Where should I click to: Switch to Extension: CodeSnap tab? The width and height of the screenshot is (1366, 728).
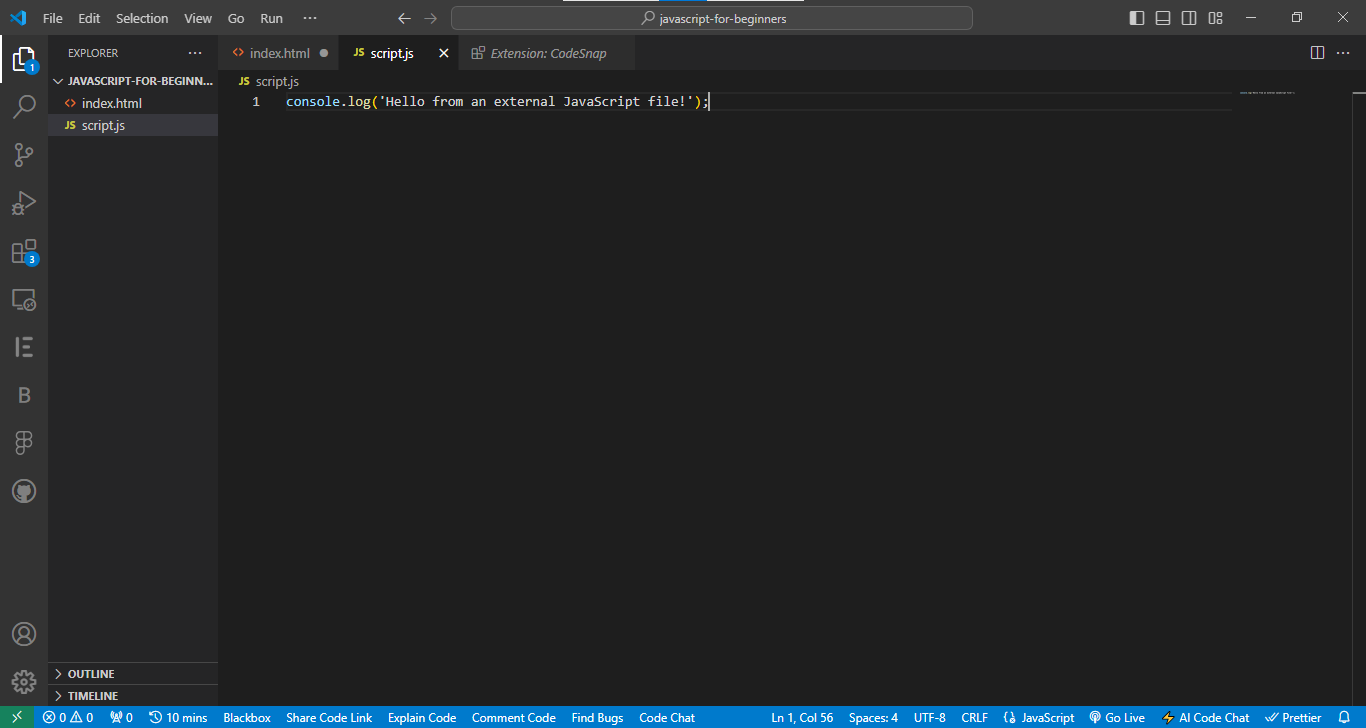point(547,53)
